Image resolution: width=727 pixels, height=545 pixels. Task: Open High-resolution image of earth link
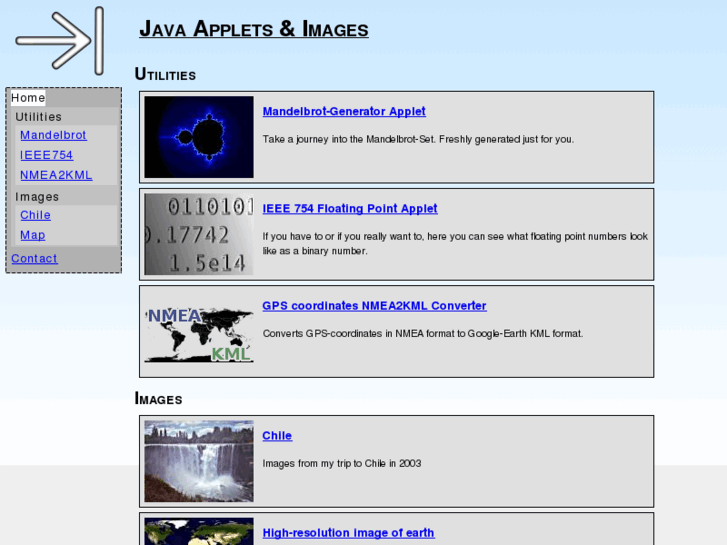pyautogui.click(x=349, y=532)
